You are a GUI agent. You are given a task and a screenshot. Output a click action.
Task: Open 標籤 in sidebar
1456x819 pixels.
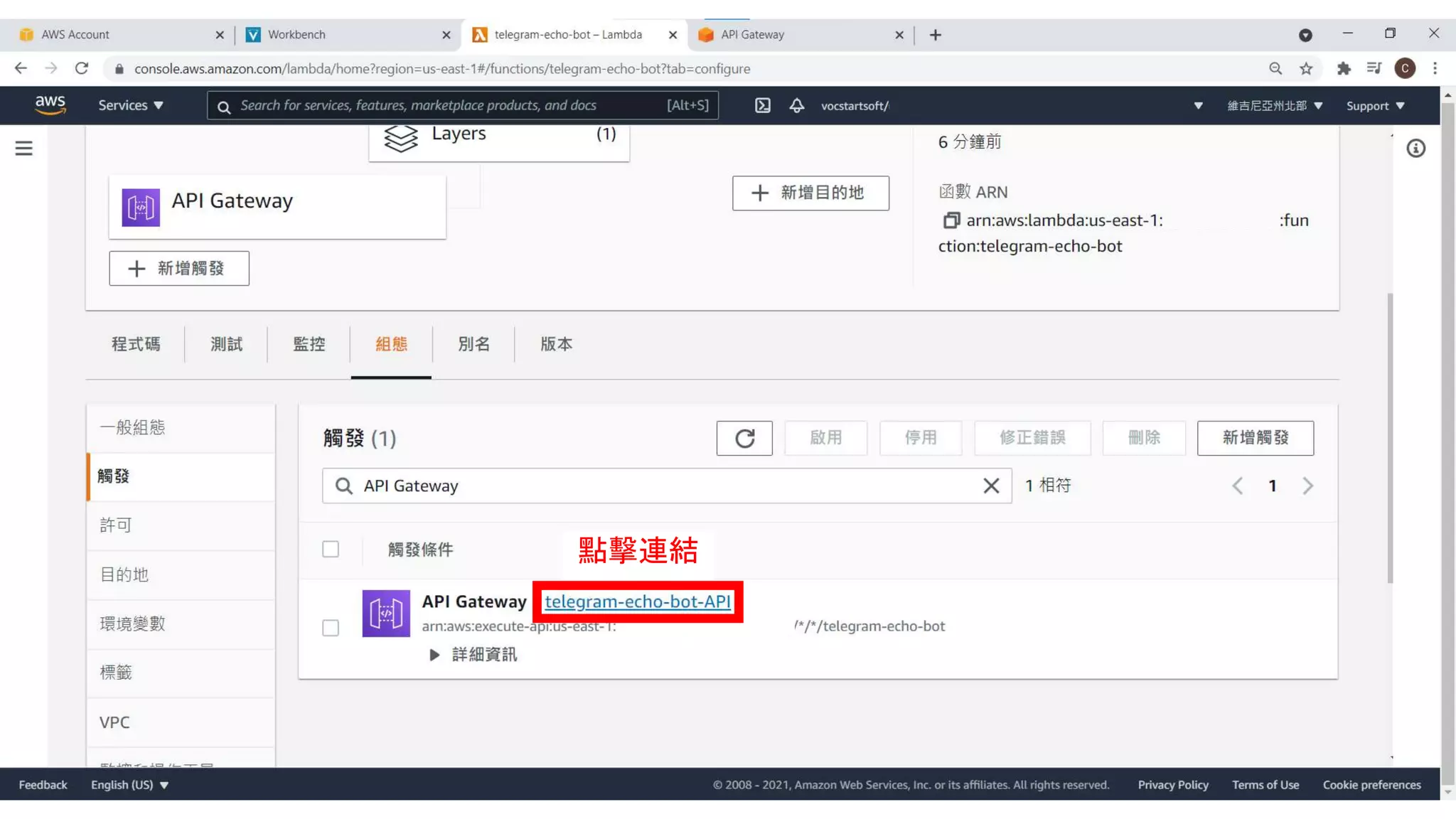[181, 673]
